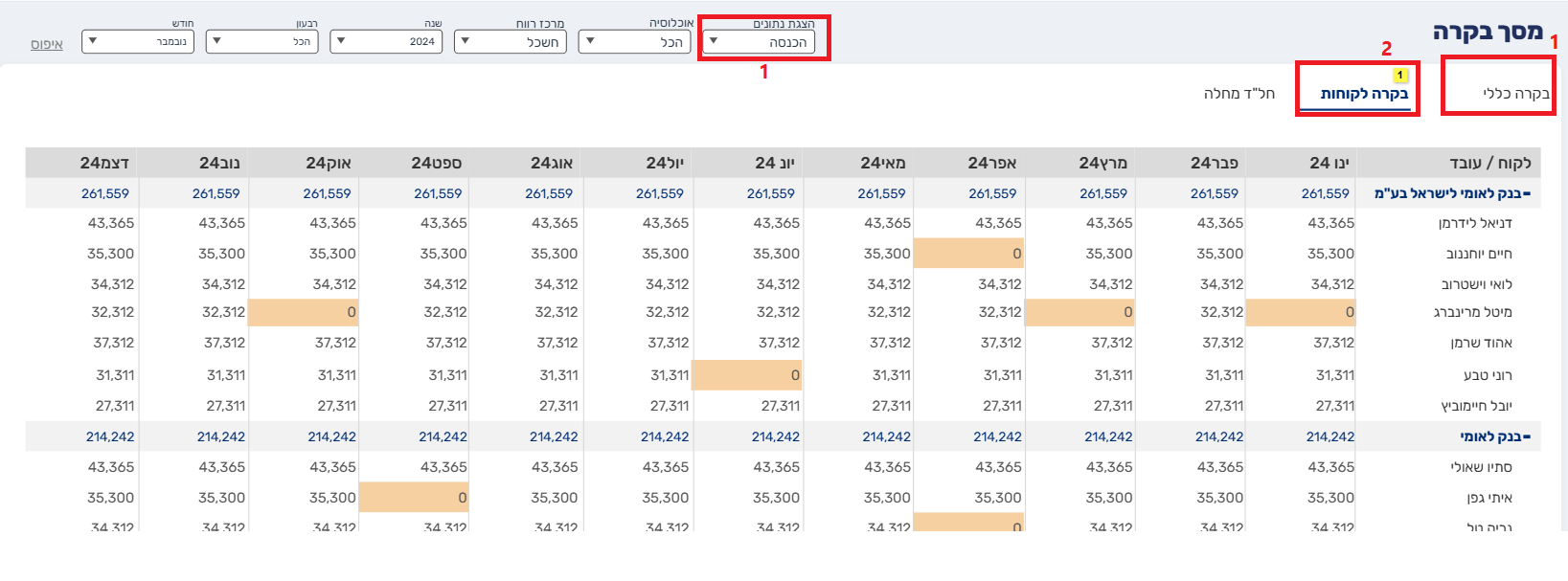Collapse the בנק לאומי לישראל בע"מ group
Viewport: 1568px width, 581px height.
point(1527,193)
